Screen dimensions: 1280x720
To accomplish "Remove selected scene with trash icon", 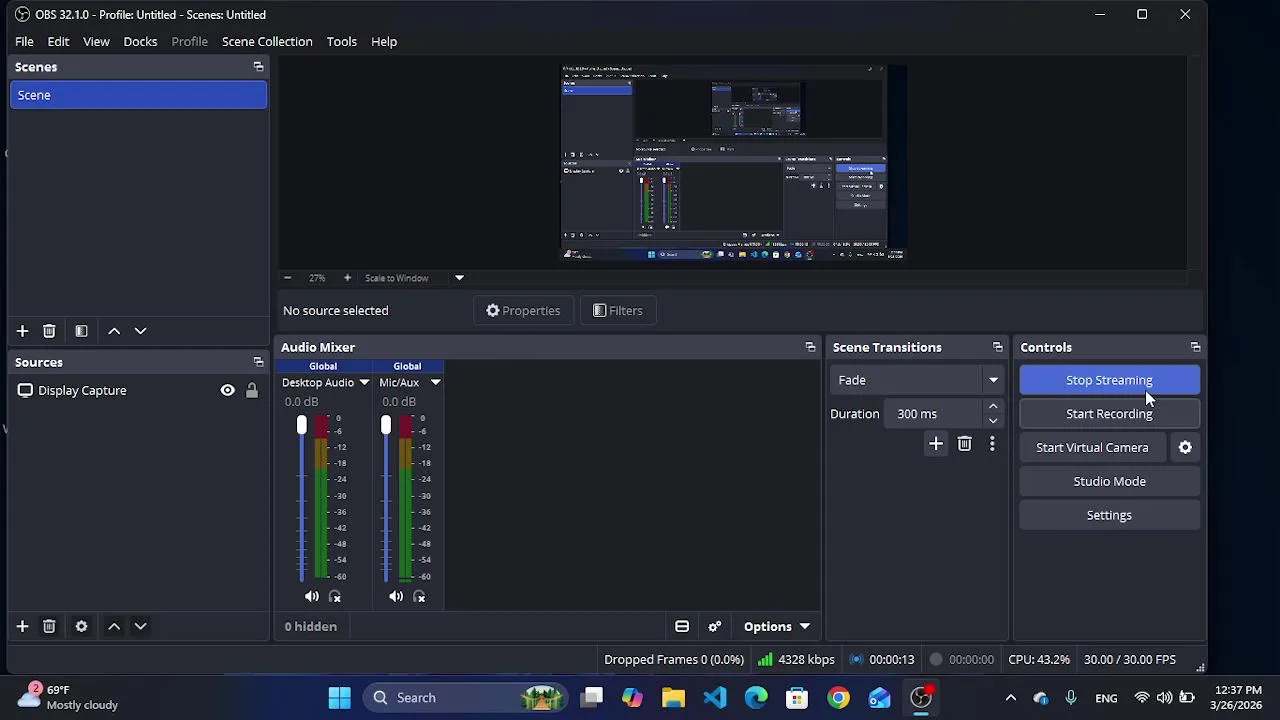I will pos(49,331).
